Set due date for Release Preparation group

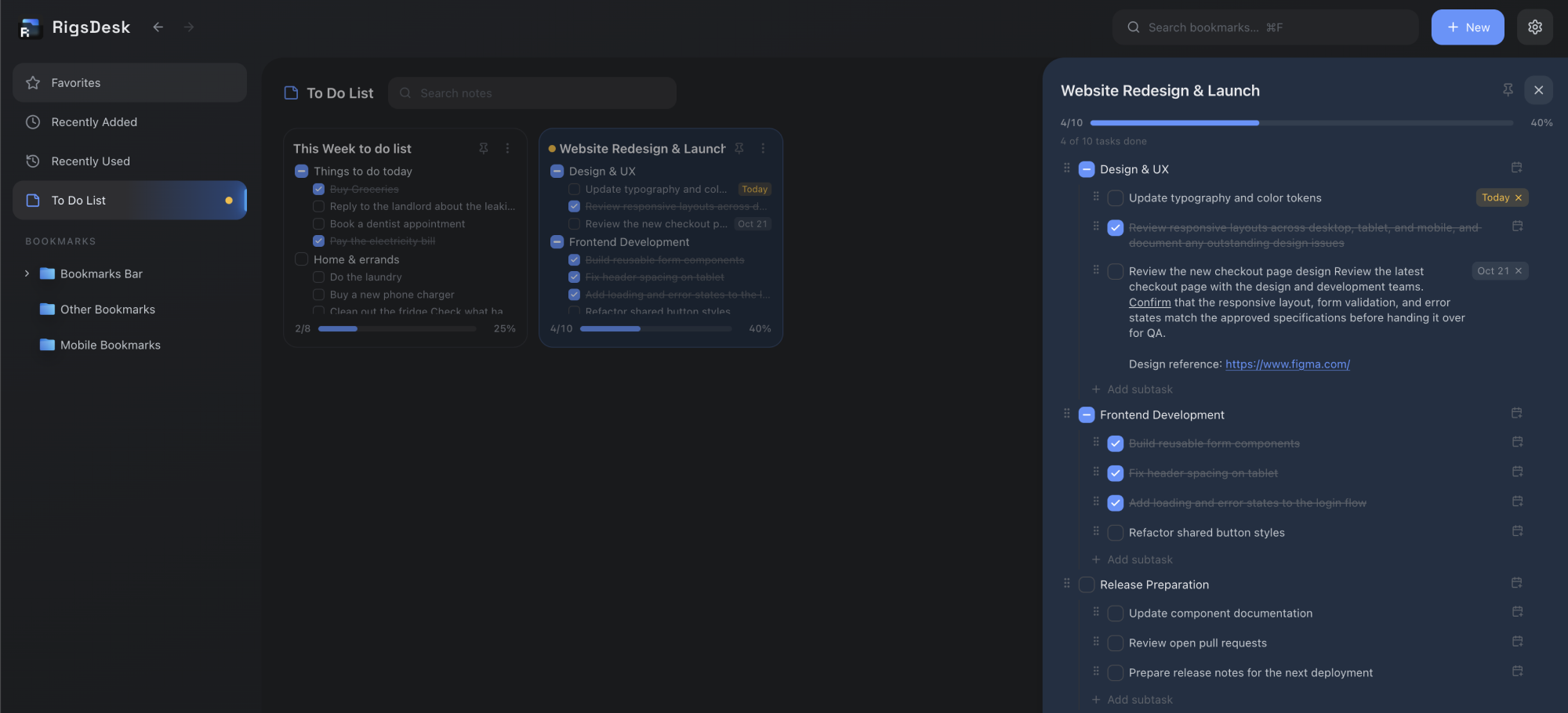pos(1517,583)
